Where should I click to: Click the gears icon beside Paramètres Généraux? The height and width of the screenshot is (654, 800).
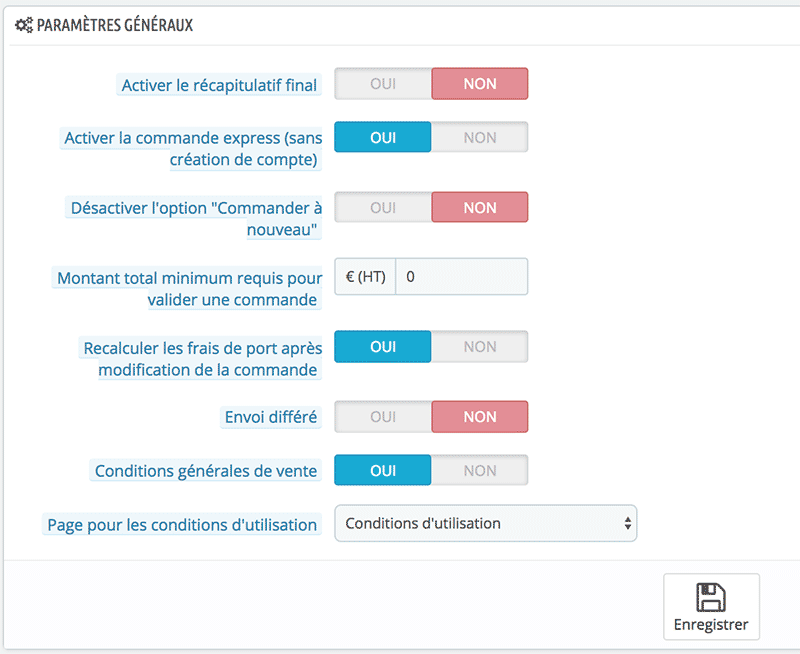(24, 24)
